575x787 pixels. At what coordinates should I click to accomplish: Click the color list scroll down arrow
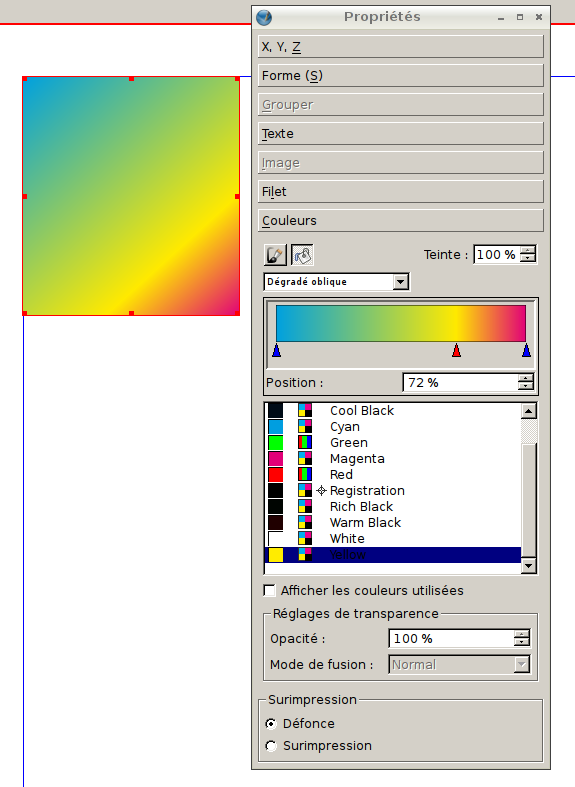529,566
